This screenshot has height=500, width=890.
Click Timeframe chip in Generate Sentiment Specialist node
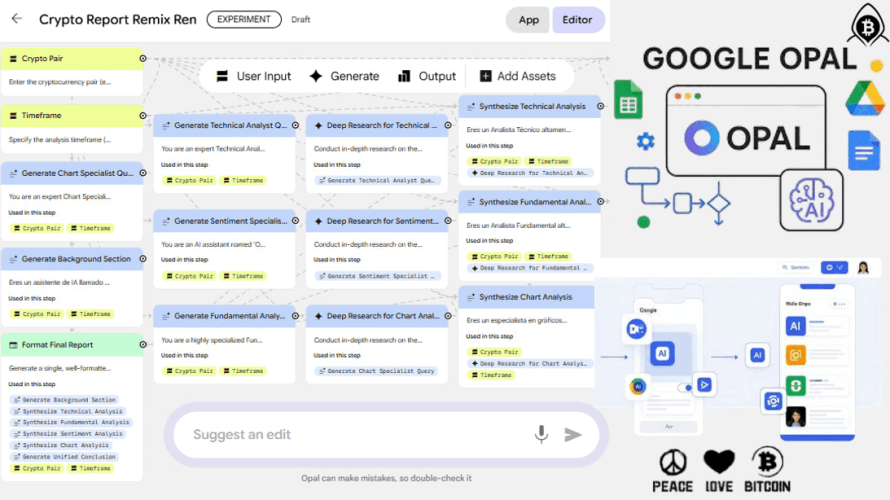pos(243,276)
